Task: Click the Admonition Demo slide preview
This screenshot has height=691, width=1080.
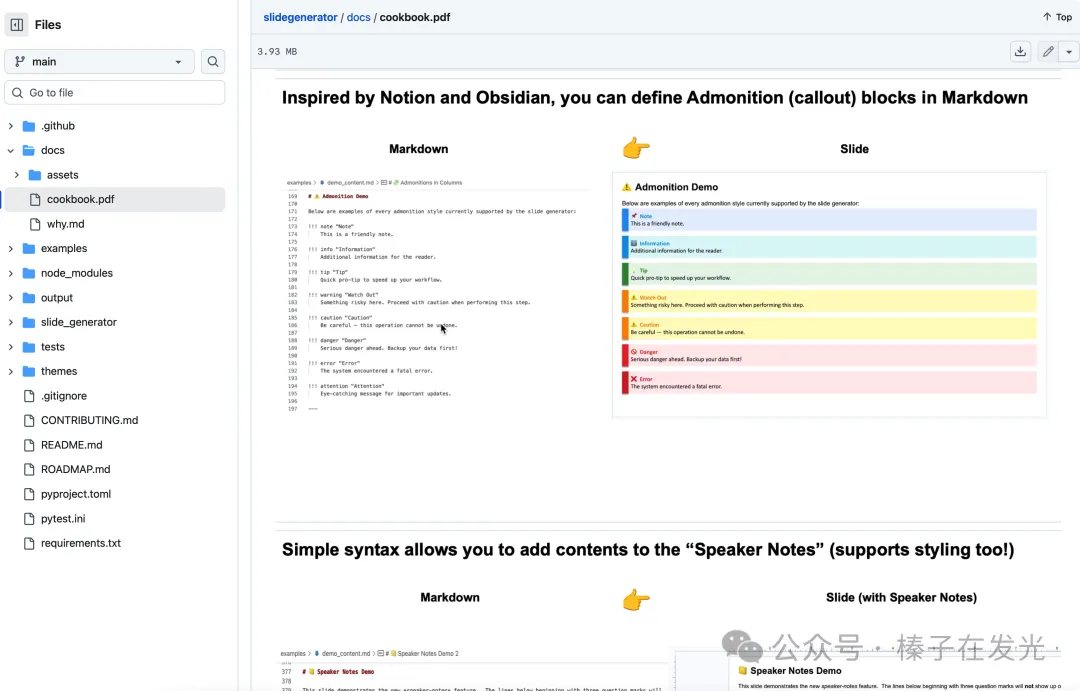Action: click(x=829, y=294)
